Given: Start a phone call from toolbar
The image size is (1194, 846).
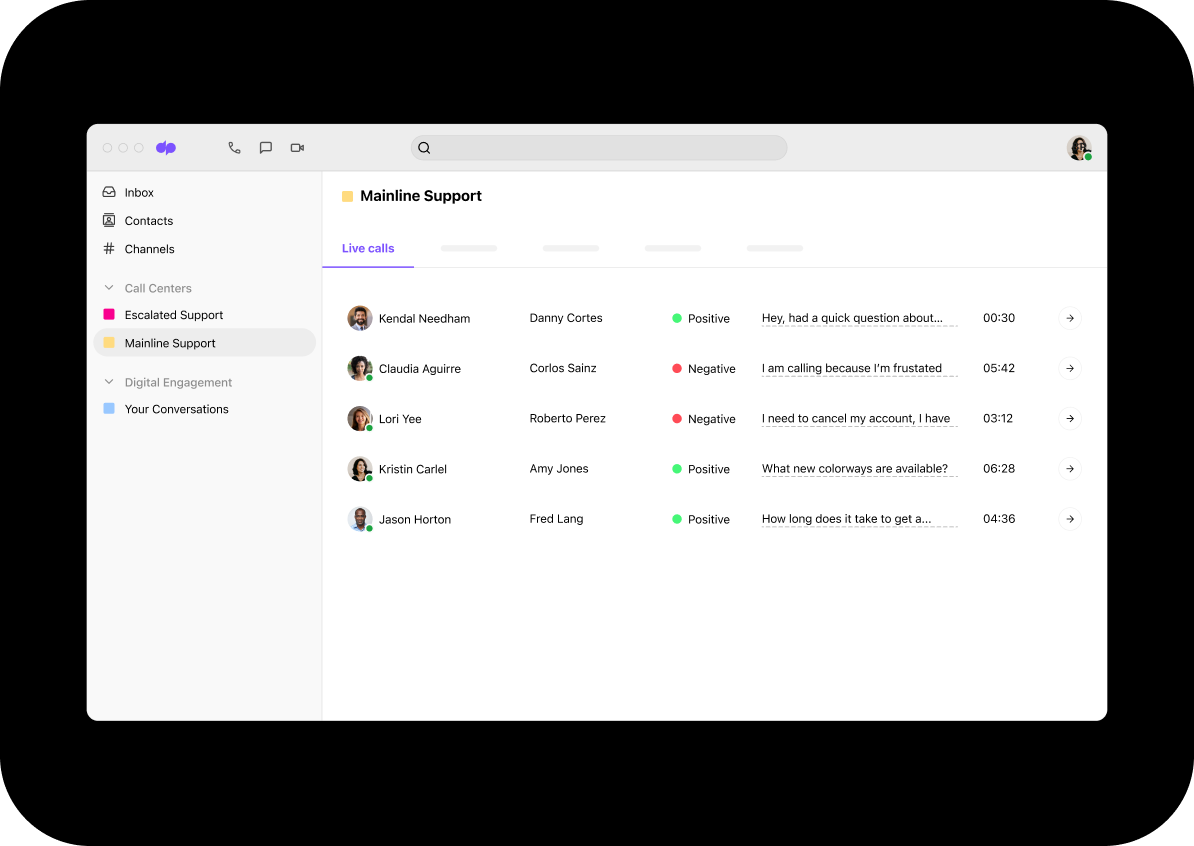Looking at the screenshot, I should point(235,148).
